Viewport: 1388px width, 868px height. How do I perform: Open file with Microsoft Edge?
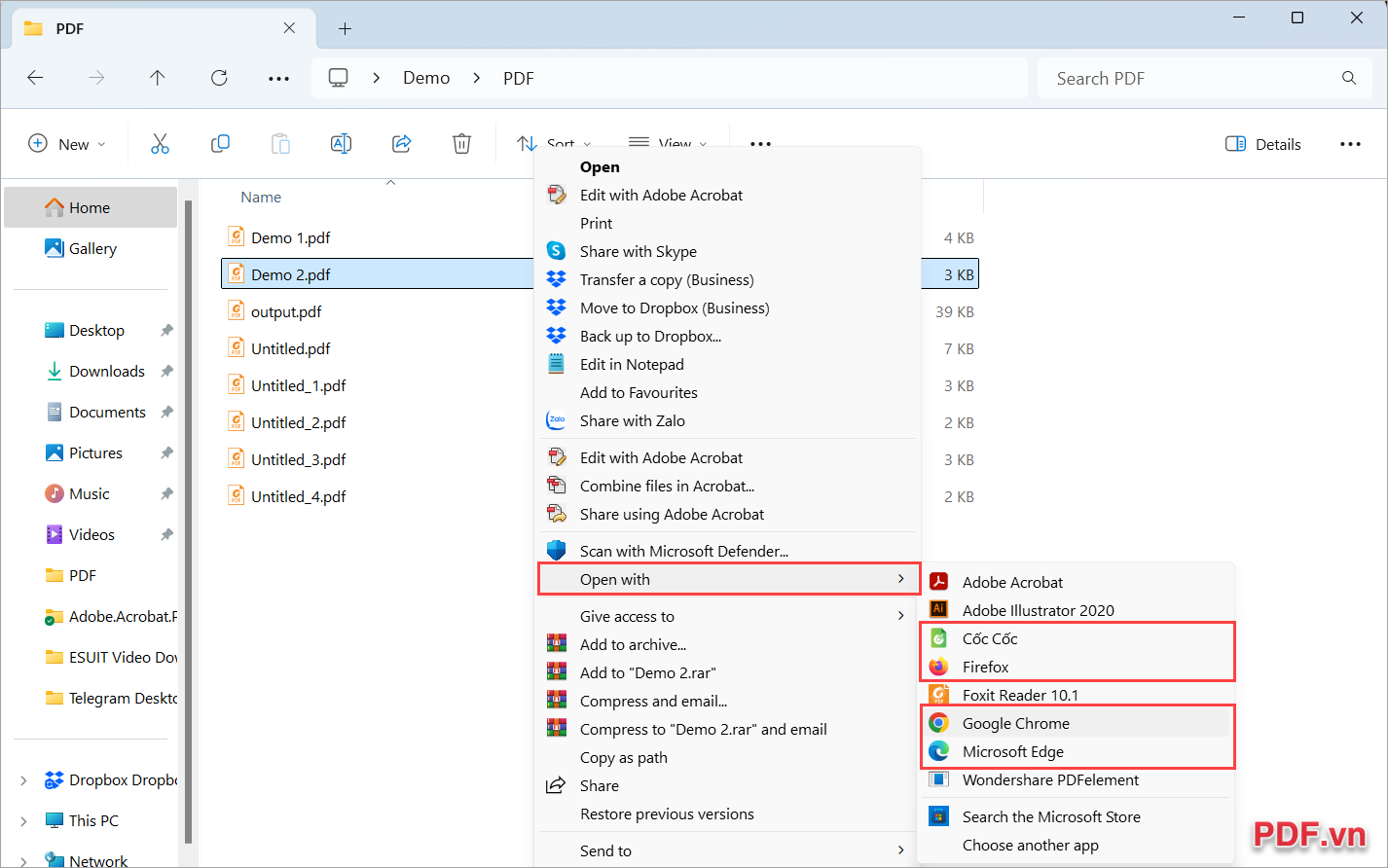click(1078, 751)
